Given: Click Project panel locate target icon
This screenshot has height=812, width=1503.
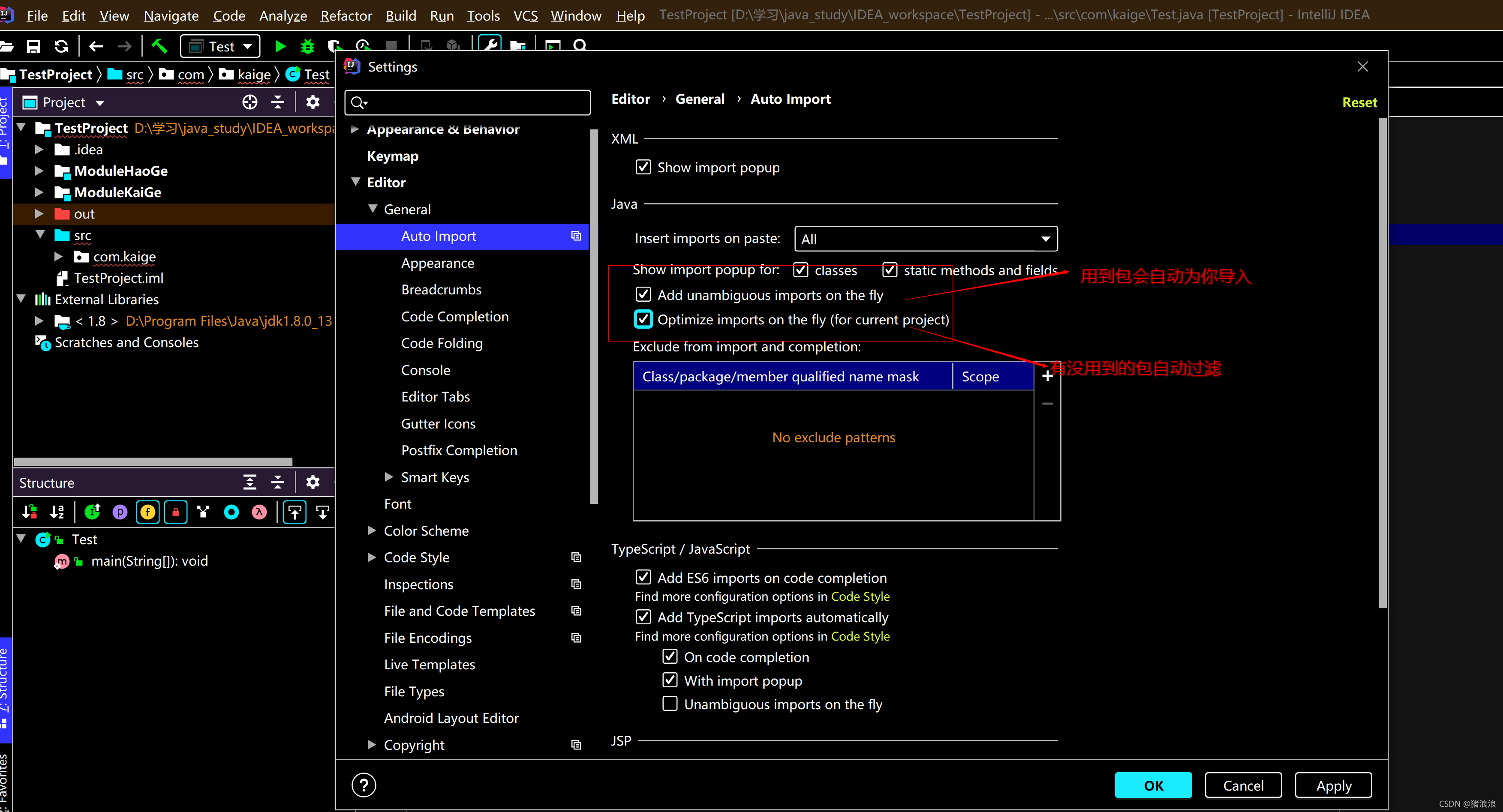Looking at the screenshot, I should tap(250, 102).
